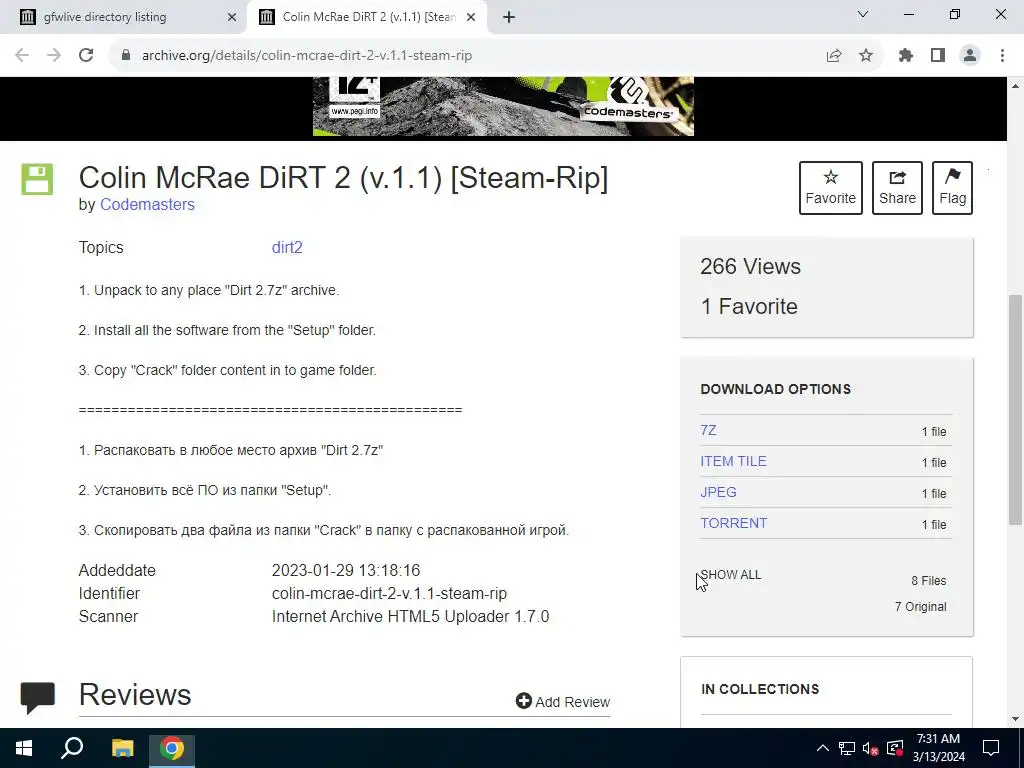Click the 1 Favorite text
The image size is (1024, 768).
click(749, 306)
